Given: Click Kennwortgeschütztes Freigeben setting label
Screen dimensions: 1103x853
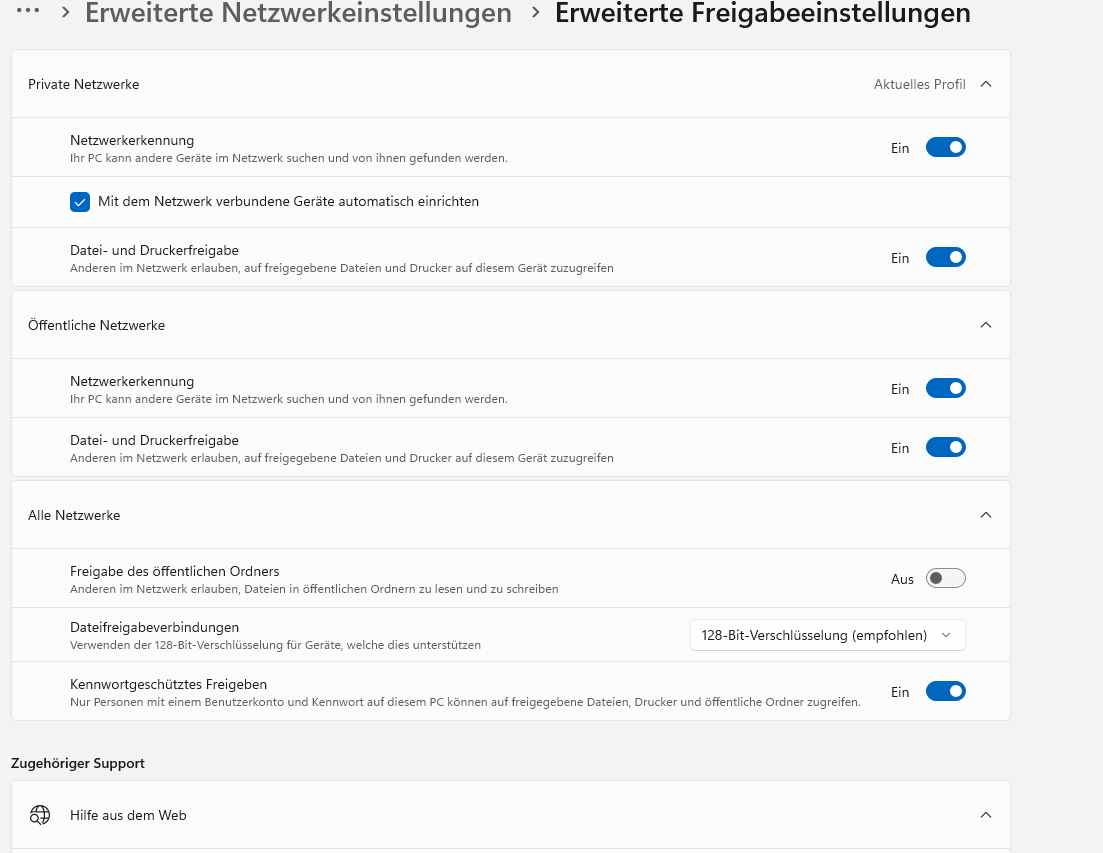Looking at the screenshot, I should click(x=168, y=684).
